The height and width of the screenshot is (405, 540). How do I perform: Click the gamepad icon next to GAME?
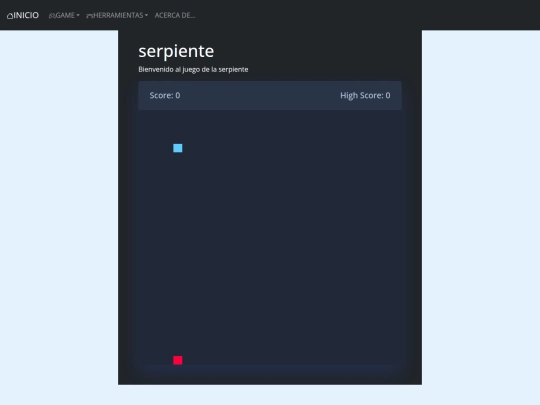pos(52,15)
